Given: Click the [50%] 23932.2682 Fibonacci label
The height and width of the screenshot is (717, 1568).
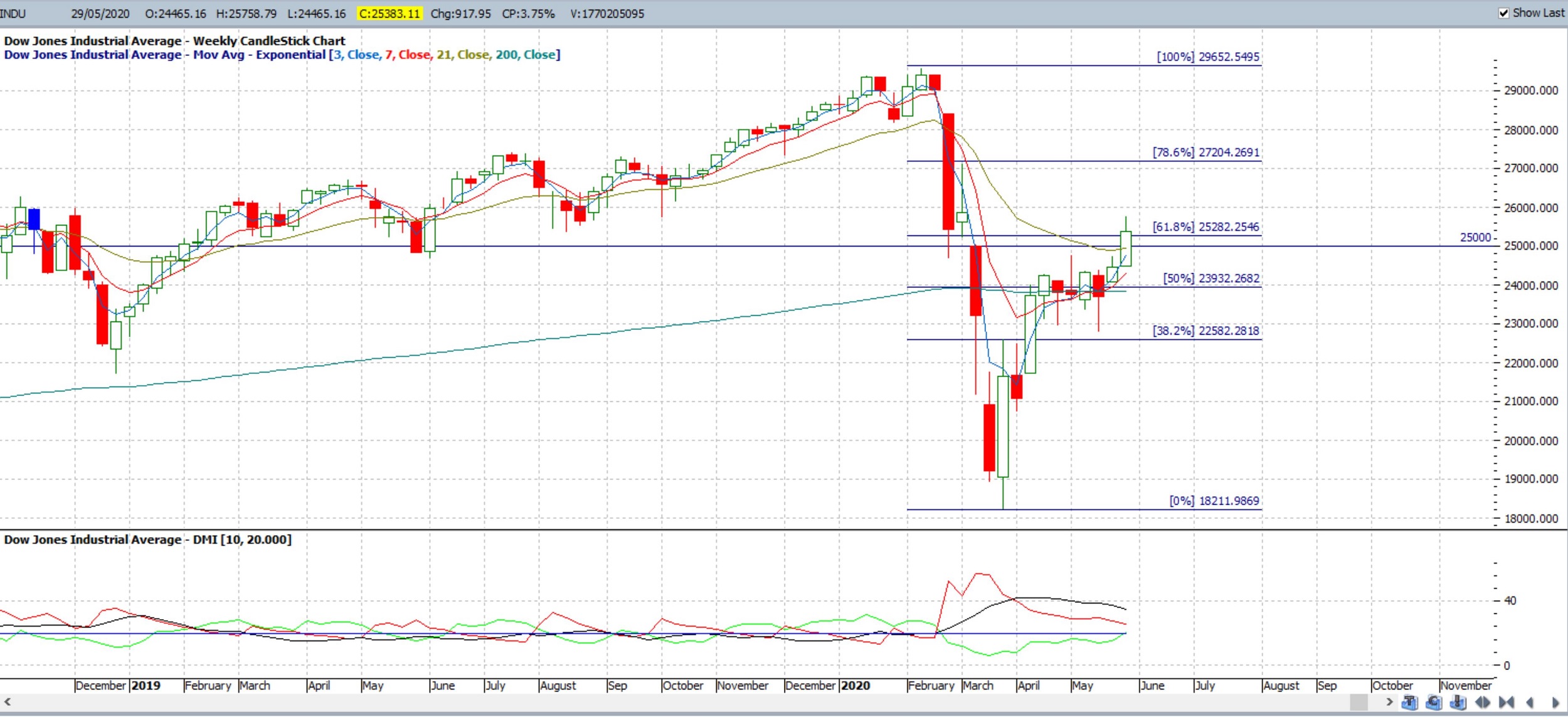Looking at the screenshot, I should click(x=1210, y=279).
